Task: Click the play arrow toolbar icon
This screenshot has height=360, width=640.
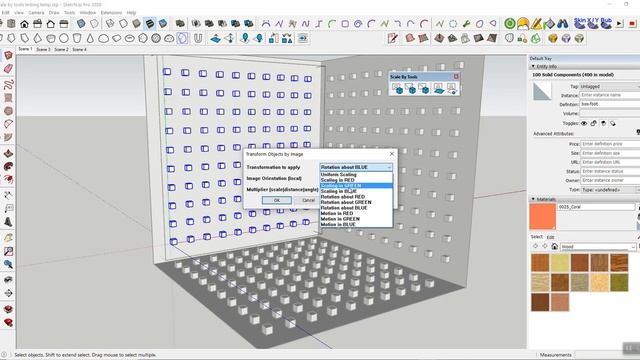Action: [620, 24]
